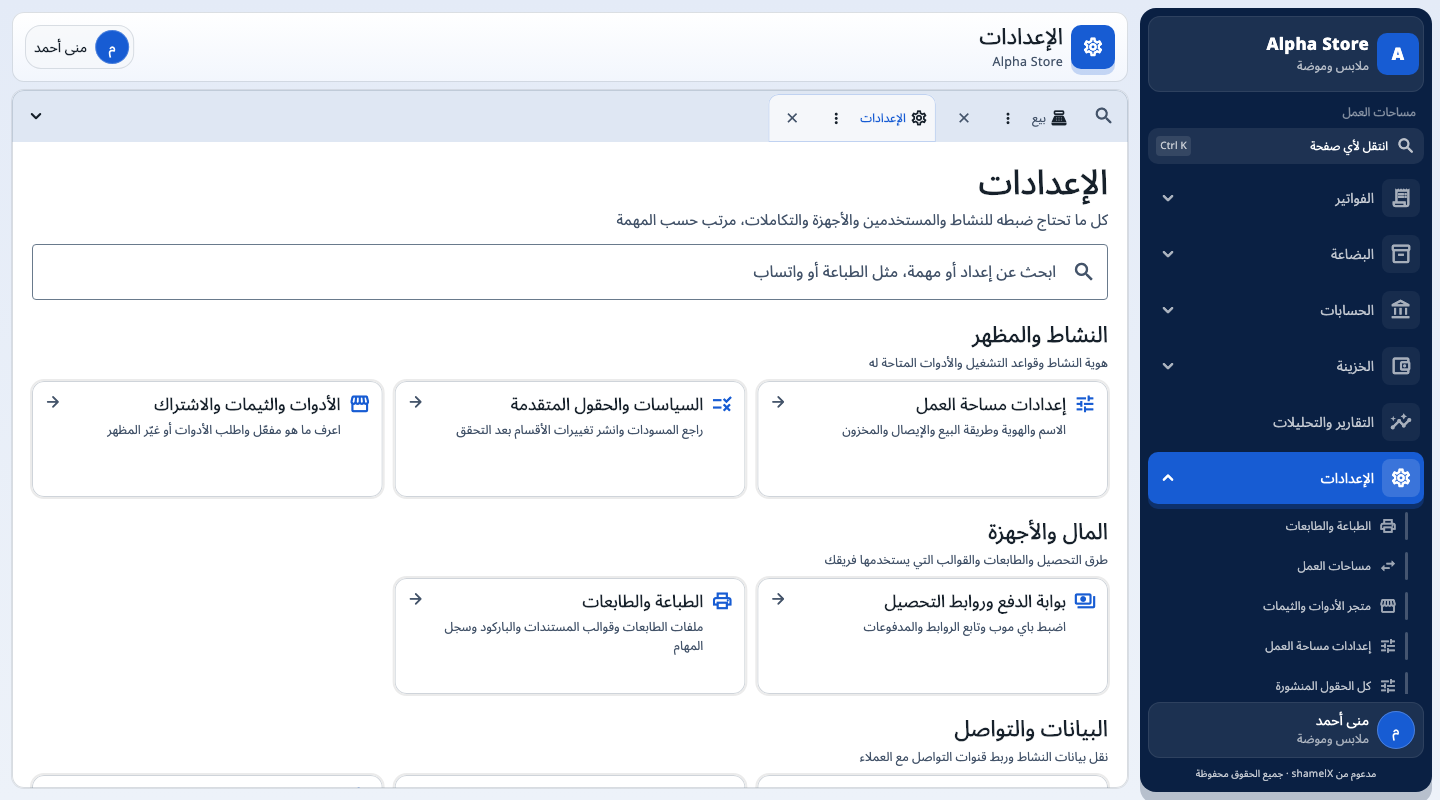
Task: Open the three-dot menu of the الإعدادات tab
Action: click(x=836, y=118)
